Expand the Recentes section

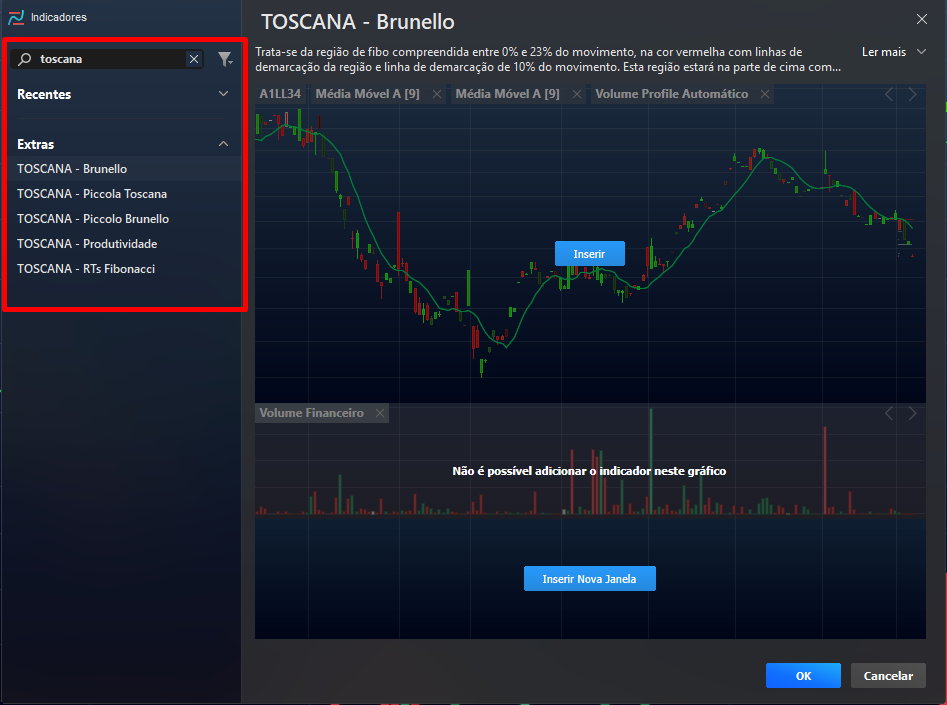click(x=223, y=94)
